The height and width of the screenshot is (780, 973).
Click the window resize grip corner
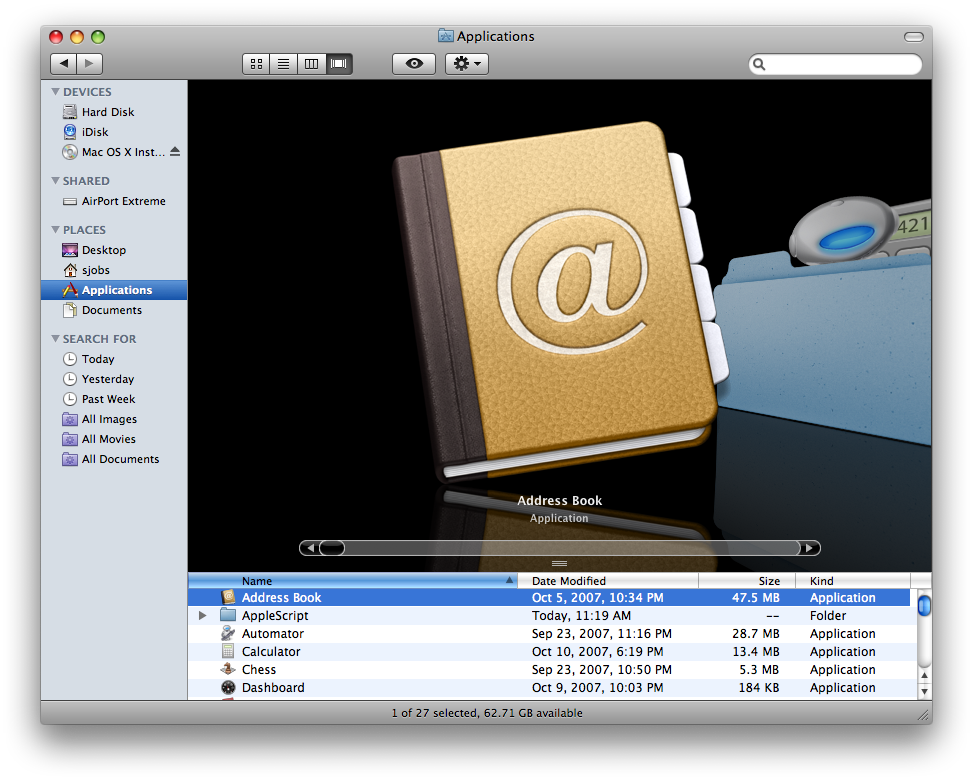pyautogui.click(x=924, y=715)
